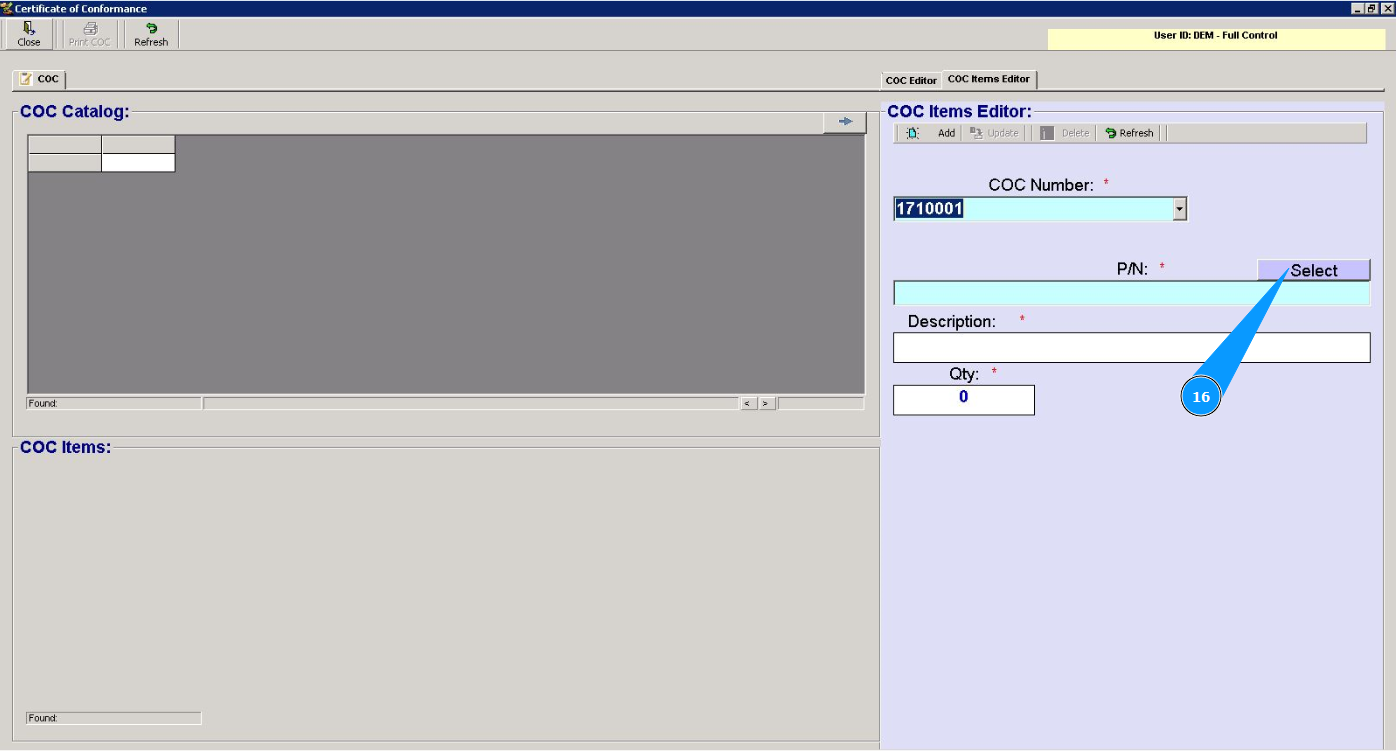Screen dimensions: 1396x751
Task: Select the COC Items Editor tab
Action: (x=989, y=79)
